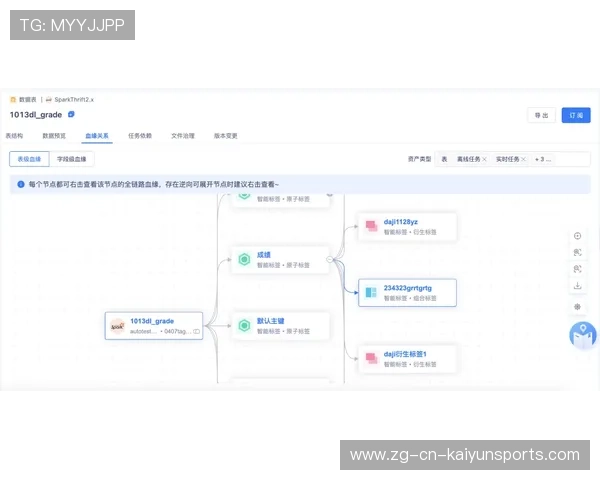This screenshot has height=480, width=600.
Task: Download the lineage graph image
Action: click(x=577, y=286)
